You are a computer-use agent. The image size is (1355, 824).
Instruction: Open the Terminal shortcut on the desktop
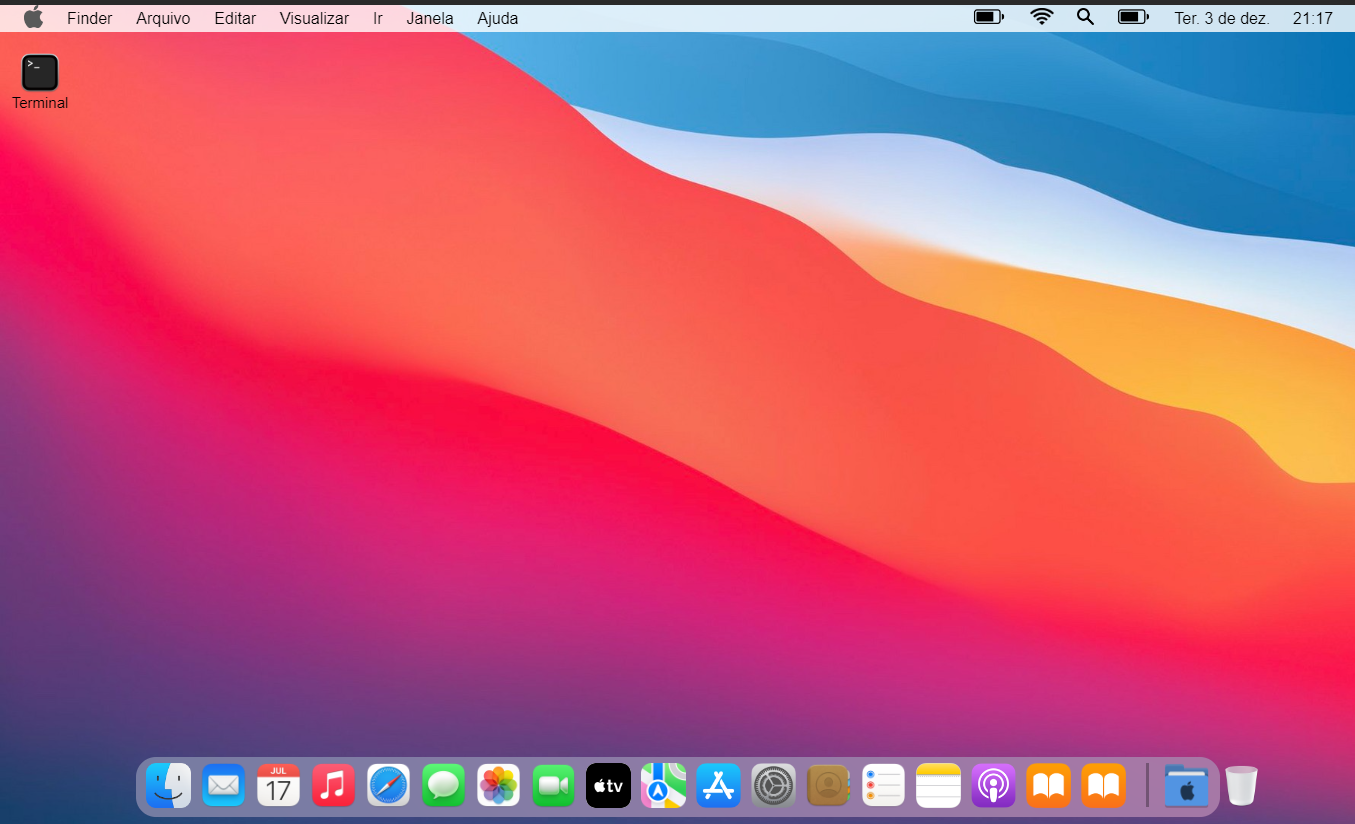[x=40, y=73]
